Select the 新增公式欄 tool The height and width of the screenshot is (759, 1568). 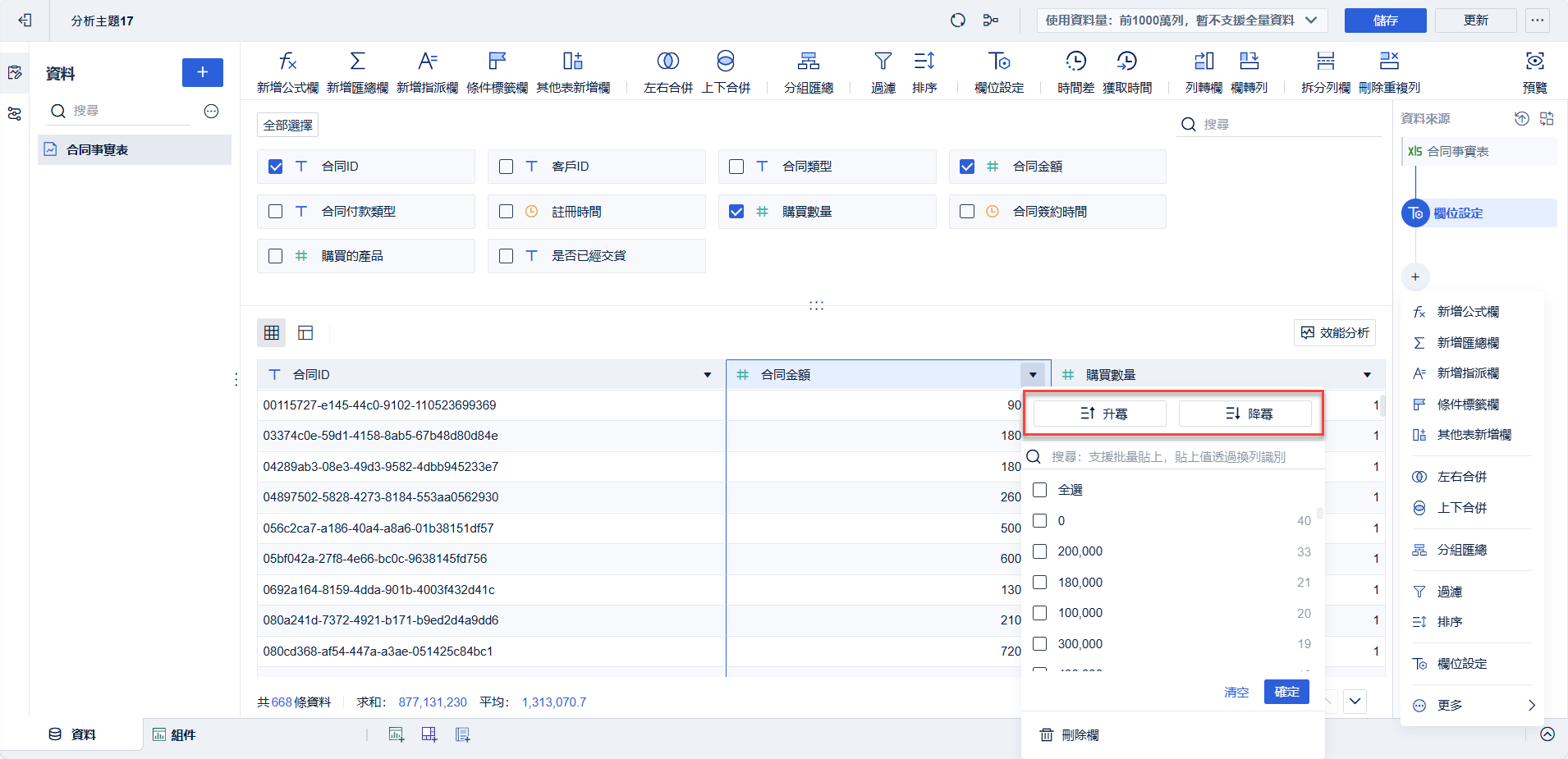point(287,71)
